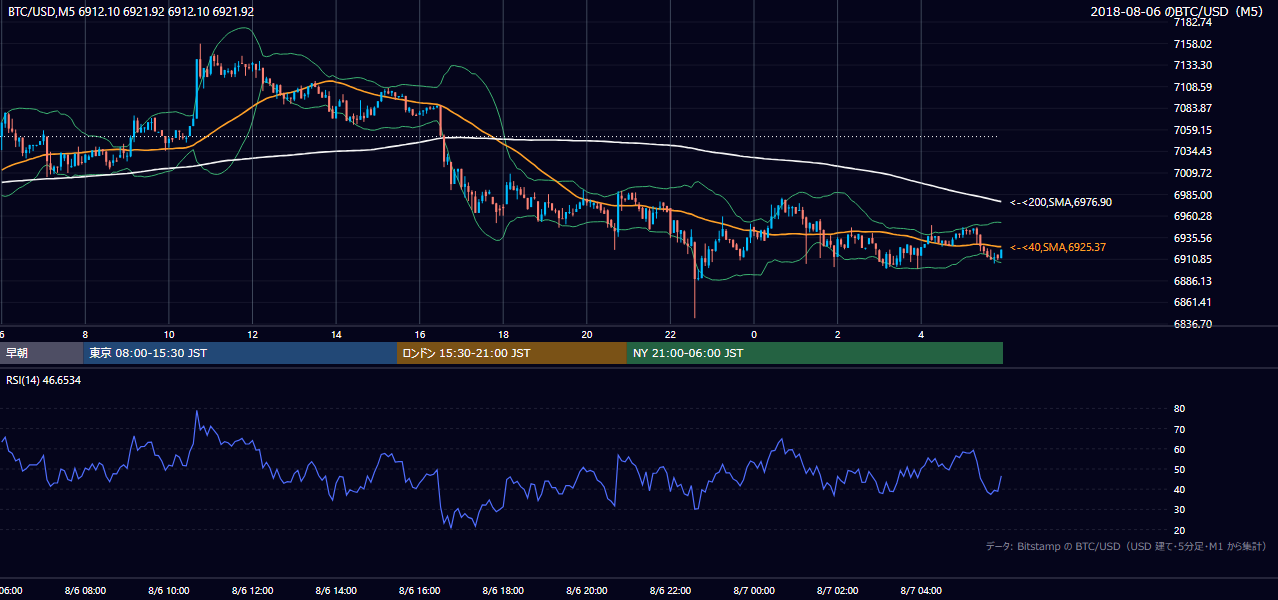This screenshot has height=600, width=1278.
Task: Select price axis label 7083.87
Action: (1193, 108)
